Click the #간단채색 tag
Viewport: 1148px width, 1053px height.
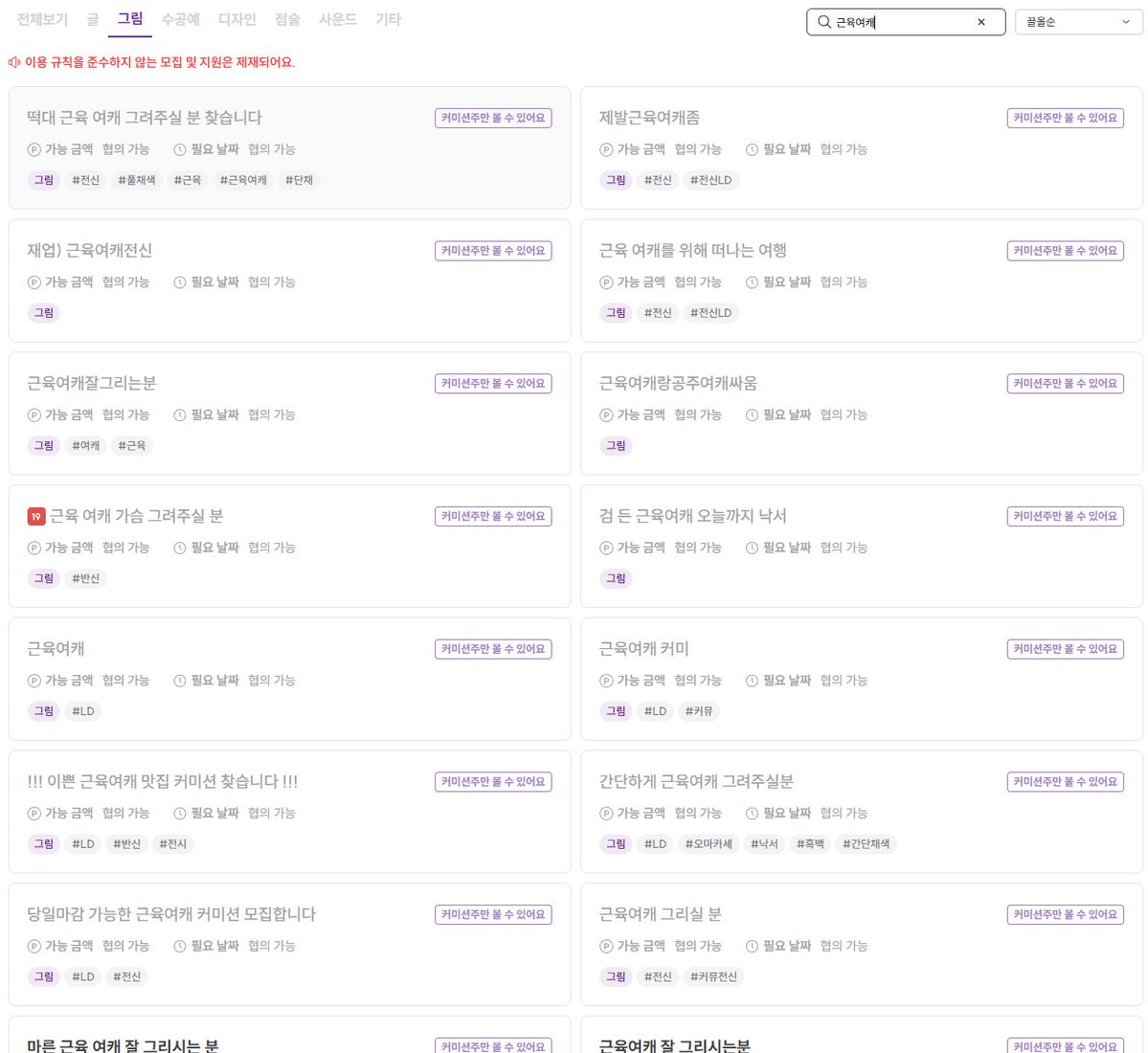click(x=866, y=844)
